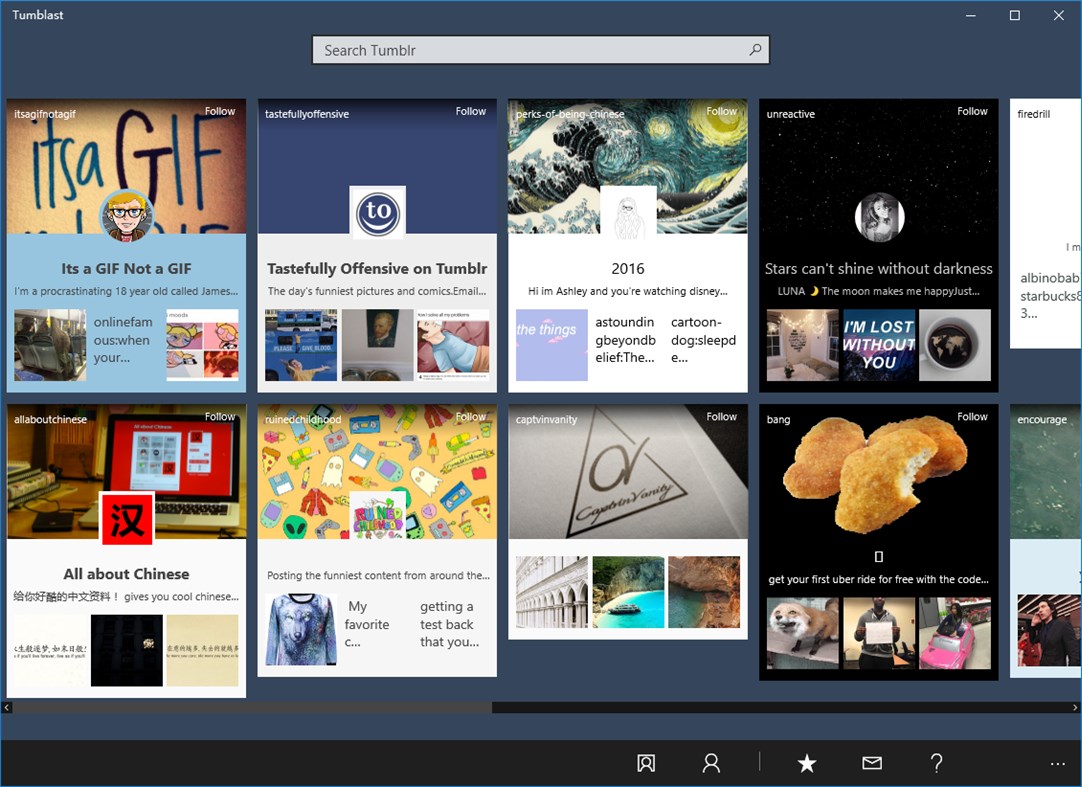The height and width of the screenshot is (787, 1082).
Task: Click the left scroll arrow
Action: [6, 707]
